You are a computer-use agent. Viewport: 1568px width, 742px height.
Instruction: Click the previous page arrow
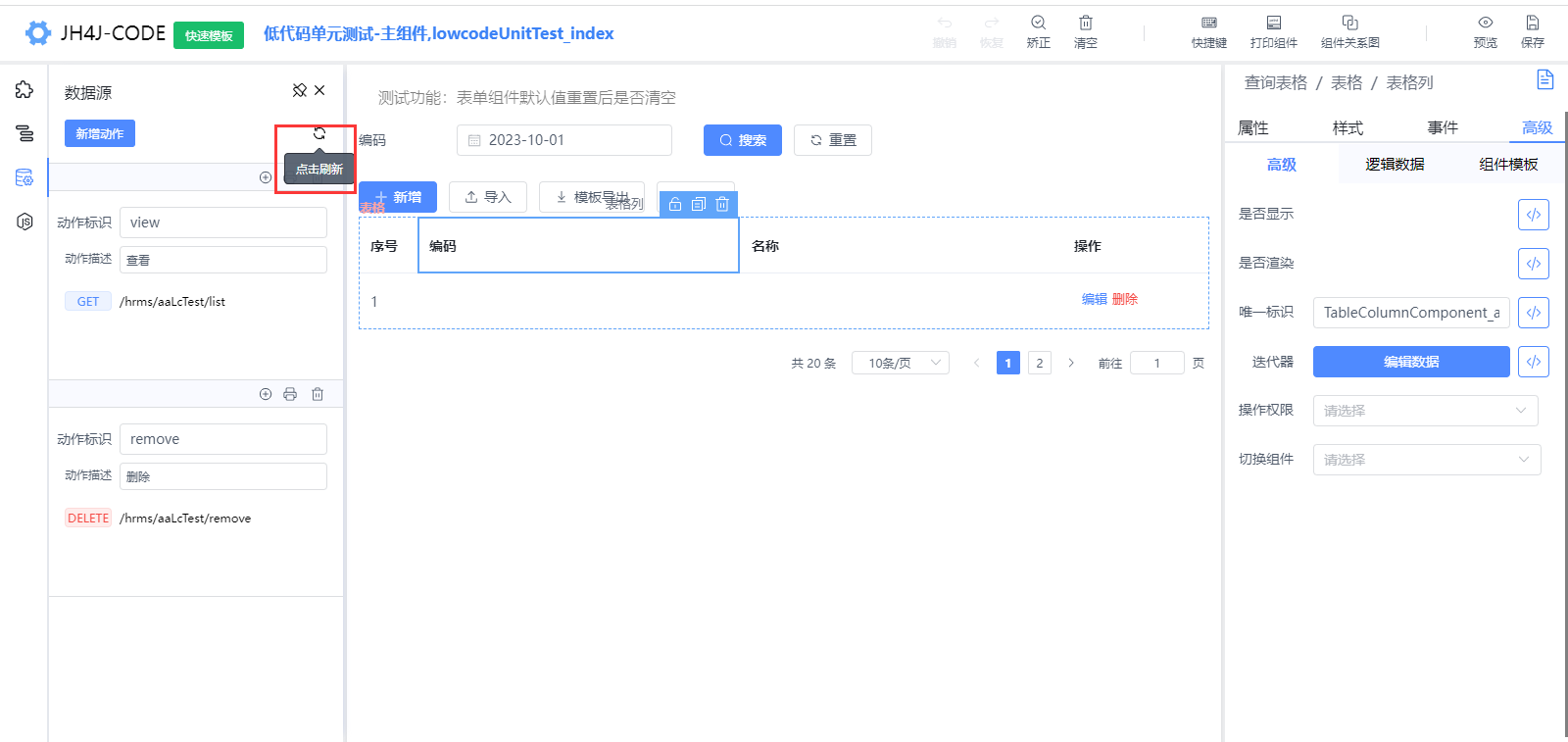[x=977, y=363]
